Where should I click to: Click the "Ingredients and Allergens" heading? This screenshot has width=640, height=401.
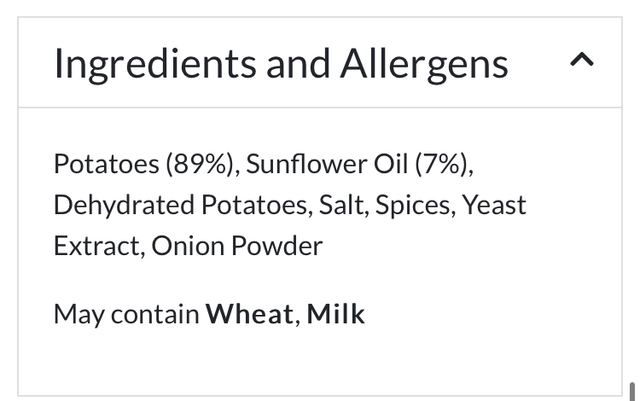coord(281,64)
